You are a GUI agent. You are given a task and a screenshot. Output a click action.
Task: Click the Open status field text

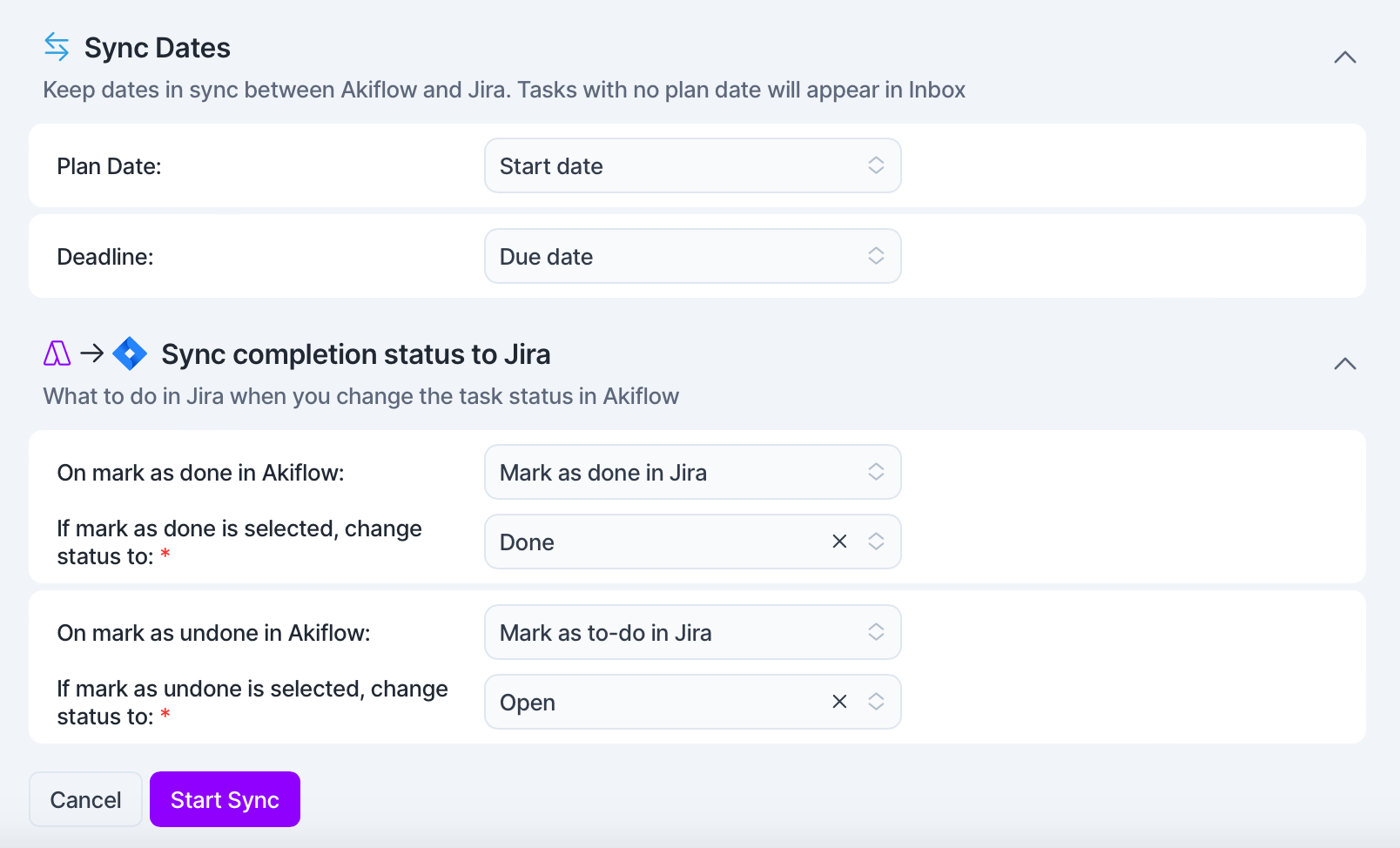coord(528,703)
